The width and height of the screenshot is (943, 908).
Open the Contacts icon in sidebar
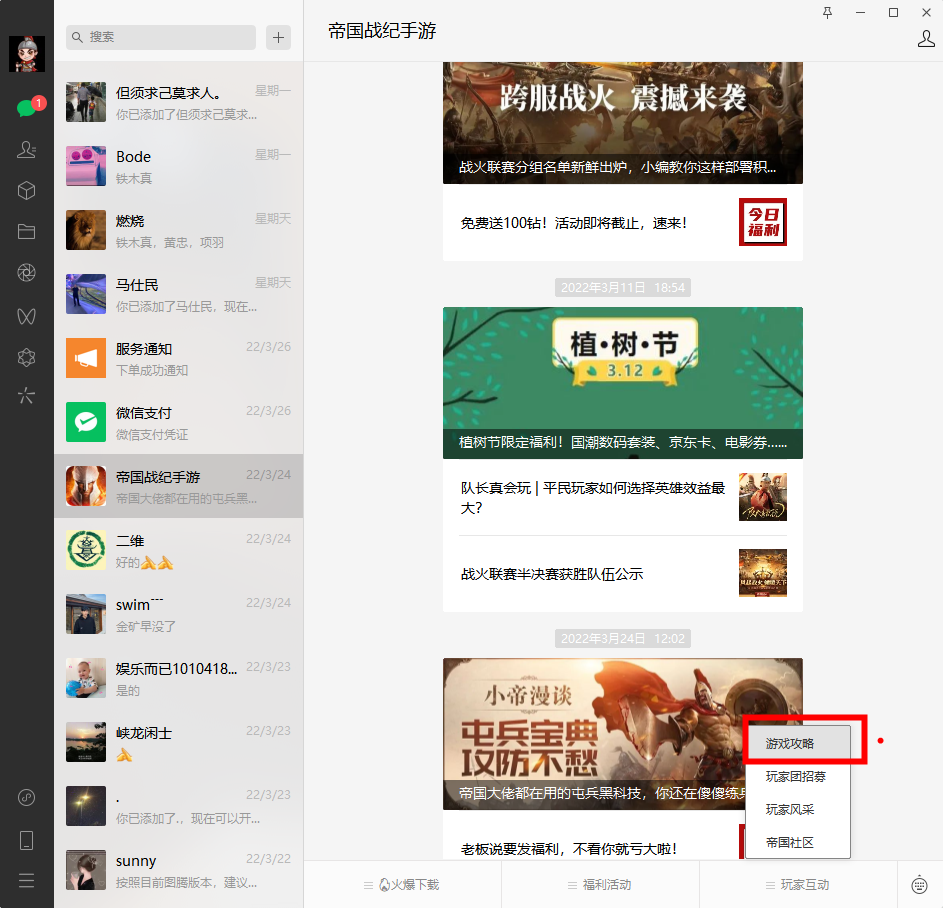(x=26, y=149)
